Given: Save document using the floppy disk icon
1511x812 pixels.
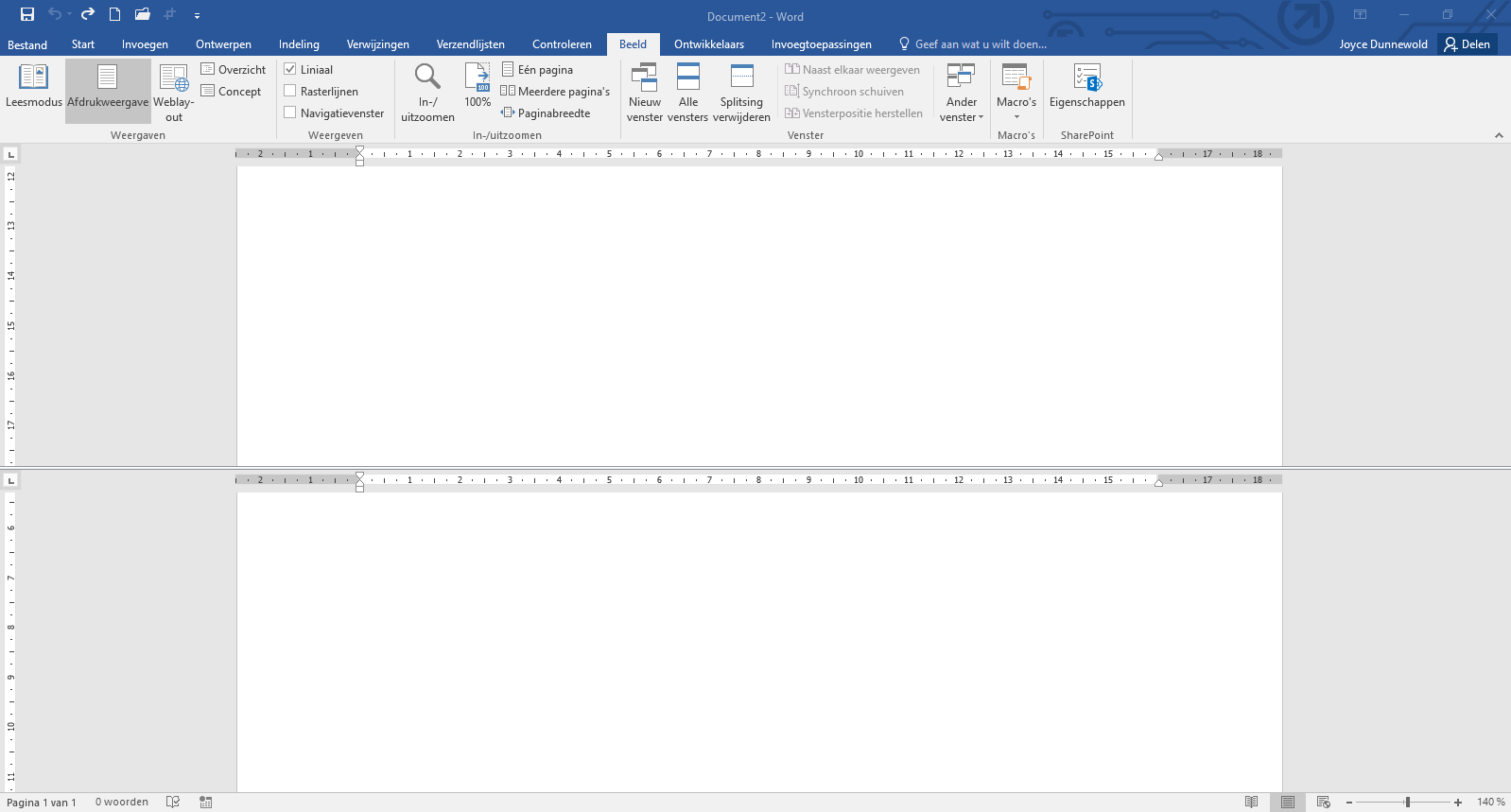Looking at the screenshot, I should (27, 14).
